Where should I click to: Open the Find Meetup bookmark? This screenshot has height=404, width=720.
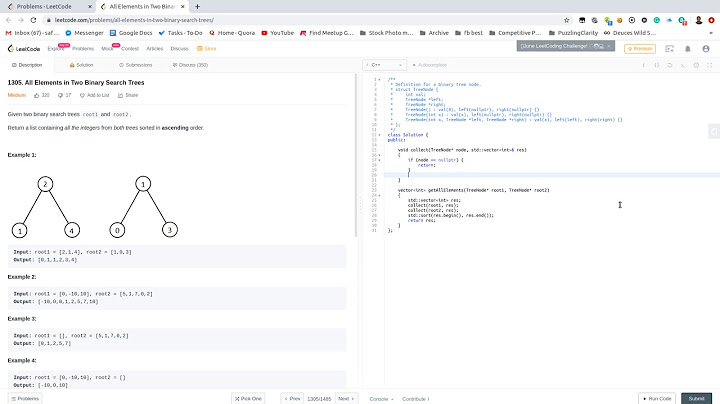(x=326, y=33)
